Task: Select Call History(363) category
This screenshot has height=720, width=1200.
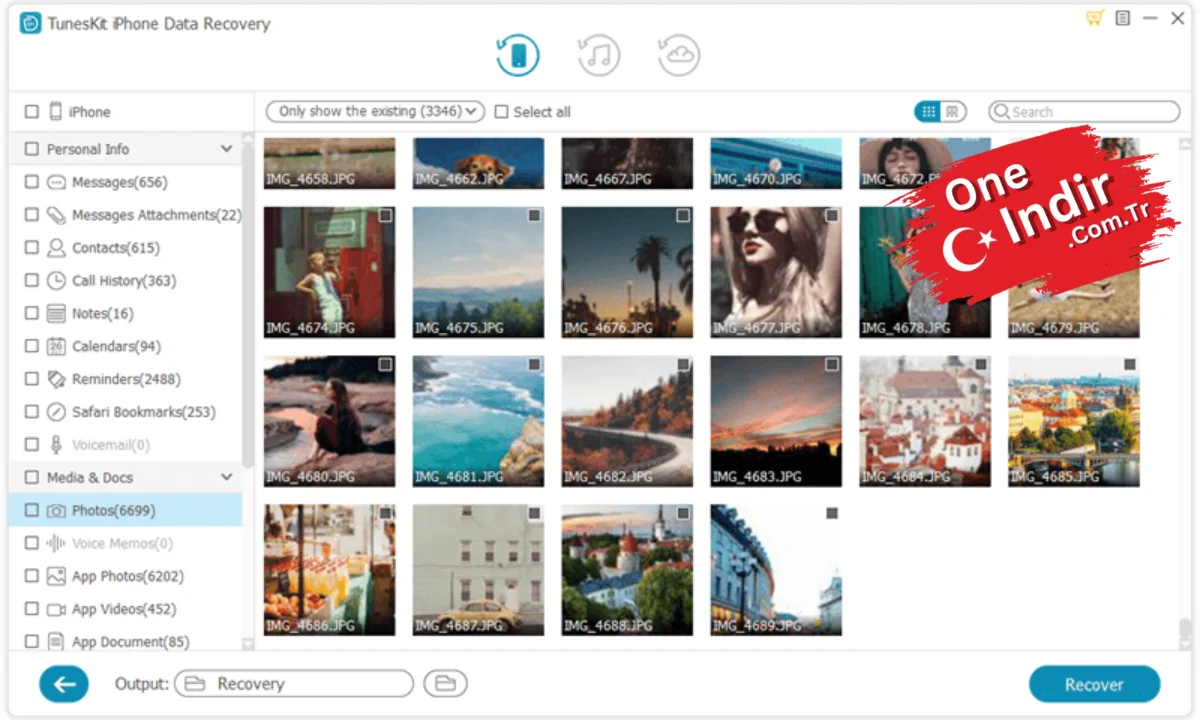Action: [x=124, y=281]
